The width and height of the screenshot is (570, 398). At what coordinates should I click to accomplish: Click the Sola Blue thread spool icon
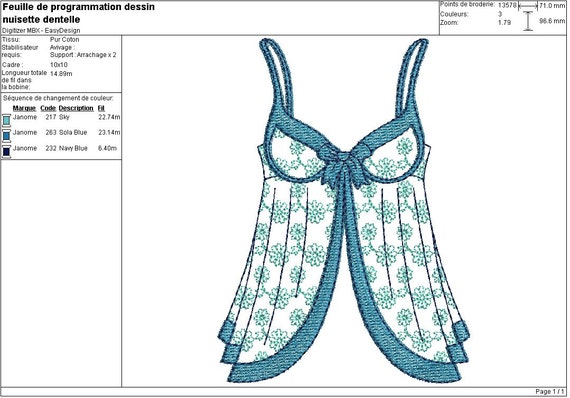tap(6, 135)
